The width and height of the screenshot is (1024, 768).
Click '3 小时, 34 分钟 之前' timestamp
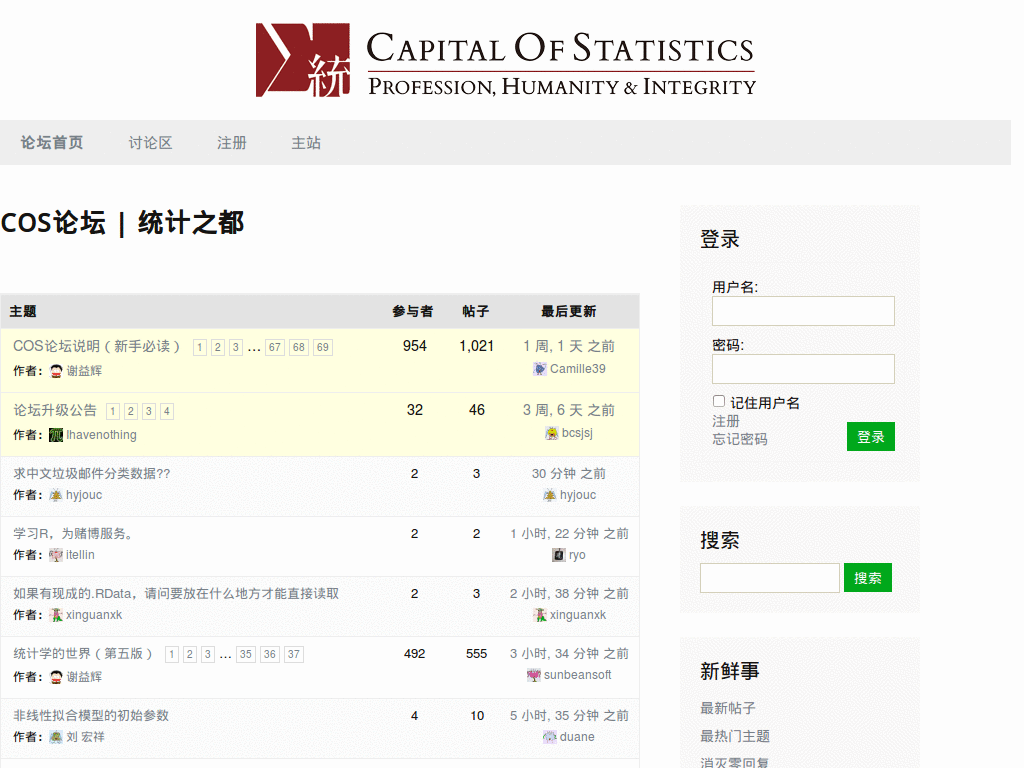[569, 654]
